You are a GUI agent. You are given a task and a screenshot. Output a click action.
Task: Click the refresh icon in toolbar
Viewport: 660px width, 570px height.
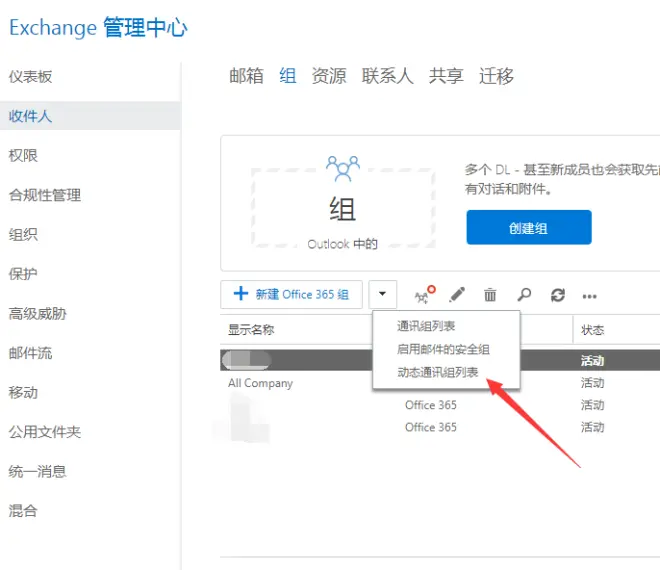coord(558,295)
